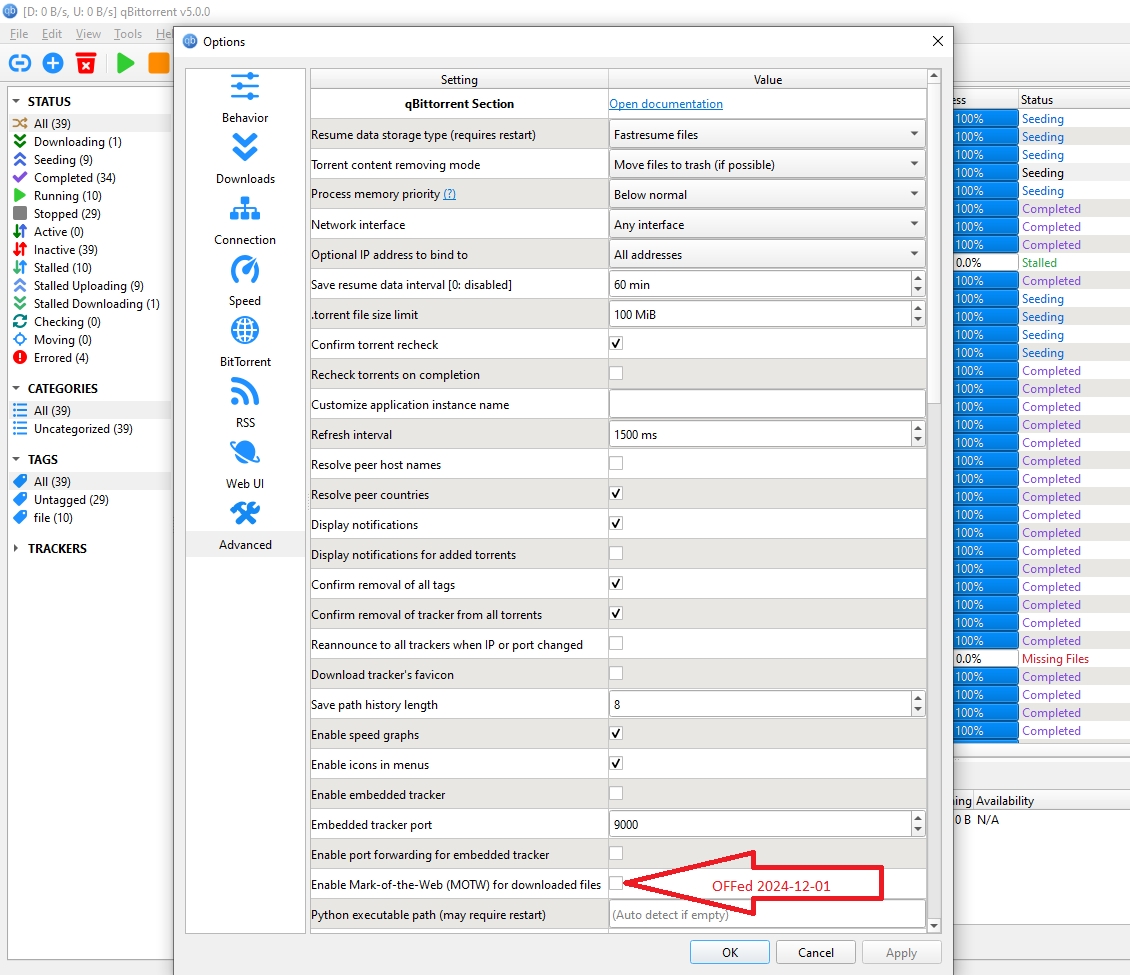Enable Recheck torrents on completion
Viewport: 1130px width, 975px height.
pyautogui.click(x=616, y=373)
